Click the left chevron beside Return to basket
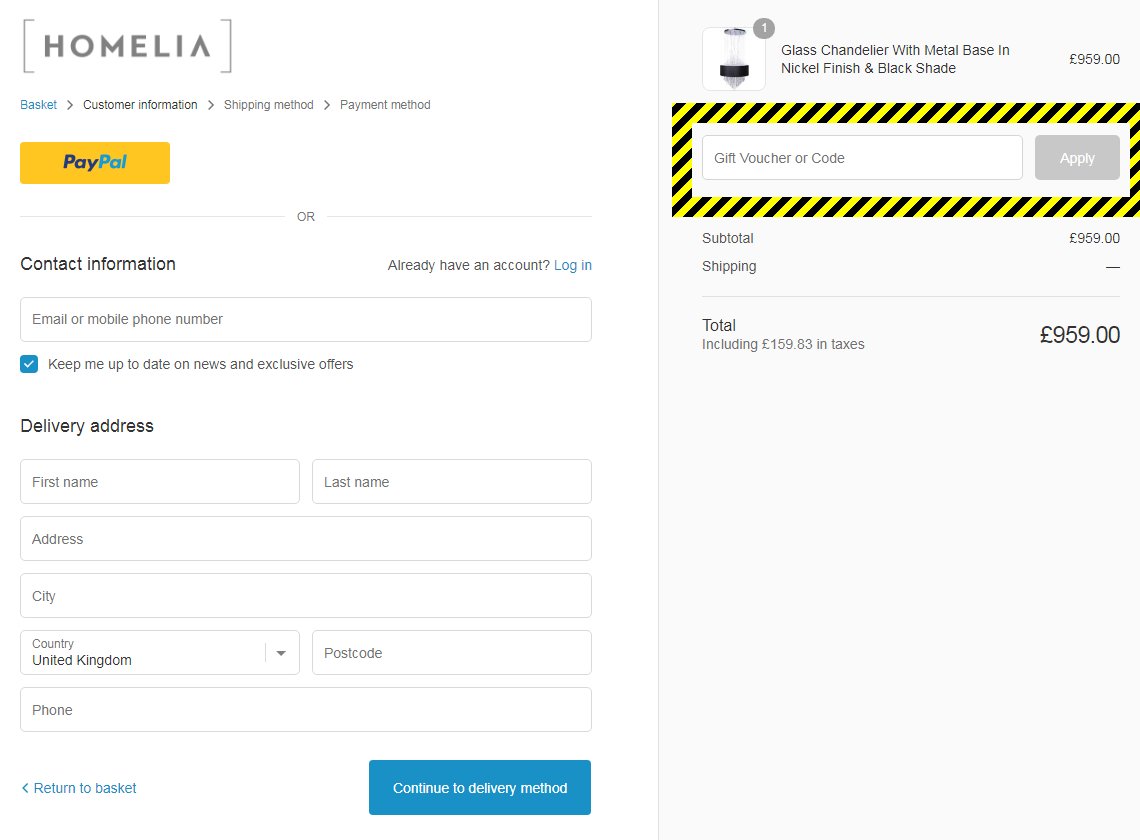The width and height of the screenshot is (1140, 840). [x=25, y=788]
